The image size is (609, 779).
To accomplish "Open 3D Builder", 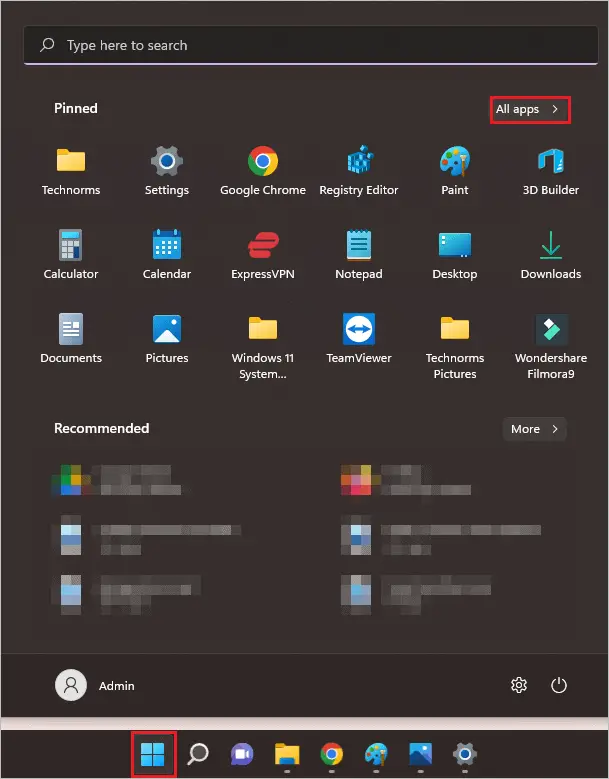I will (550, 171).
